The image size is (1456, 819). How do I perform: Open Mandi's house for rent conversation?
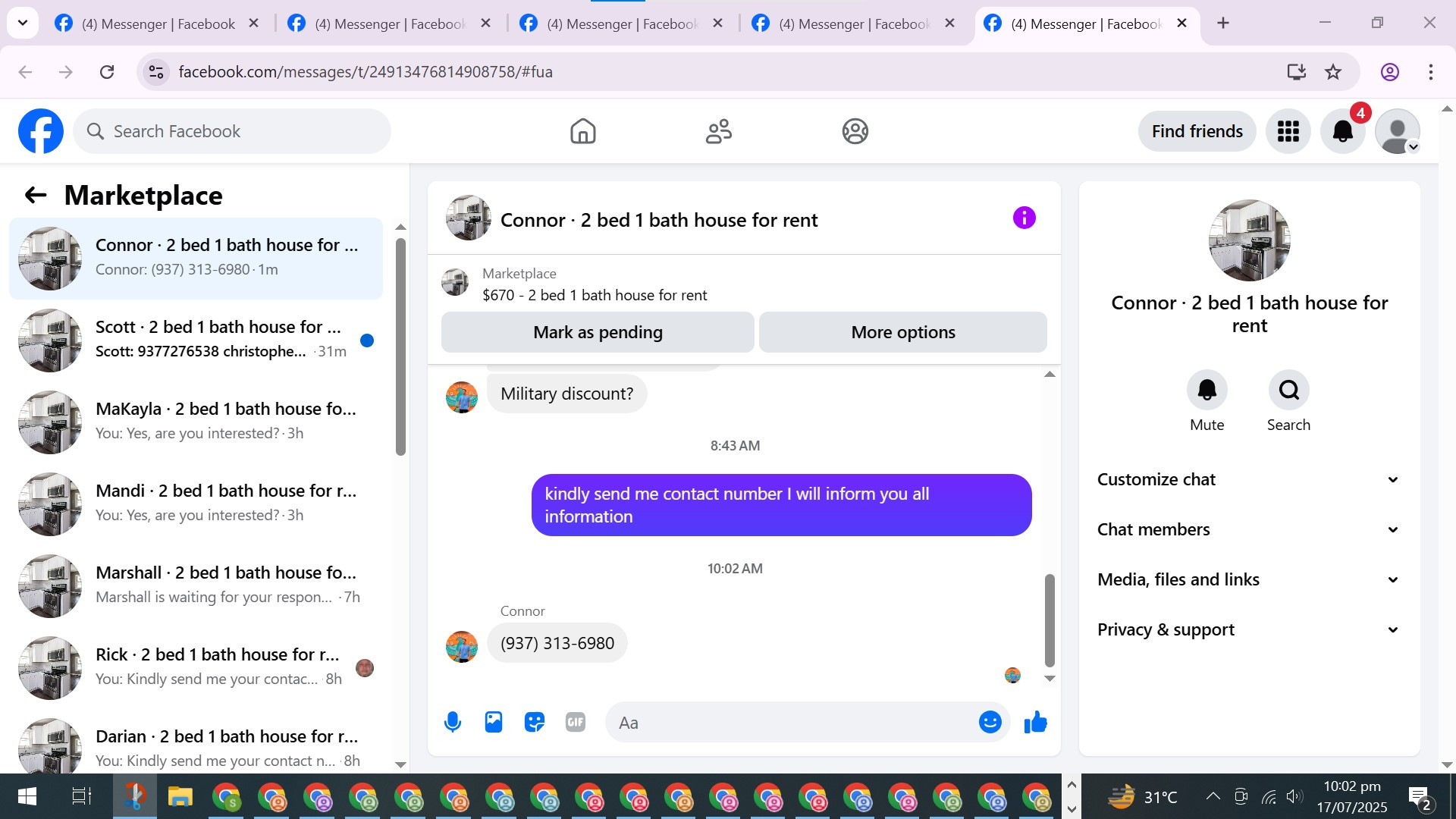[x=196, y=504]
